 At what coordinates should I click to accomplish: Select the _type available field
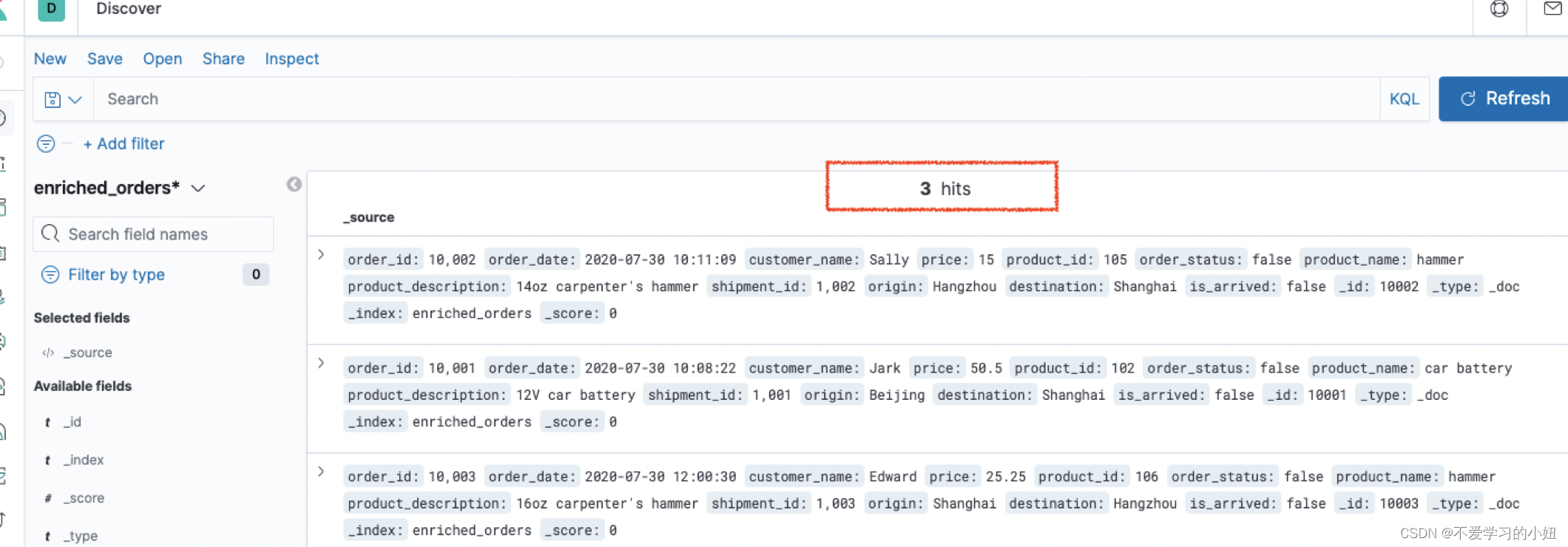point(80,536)
